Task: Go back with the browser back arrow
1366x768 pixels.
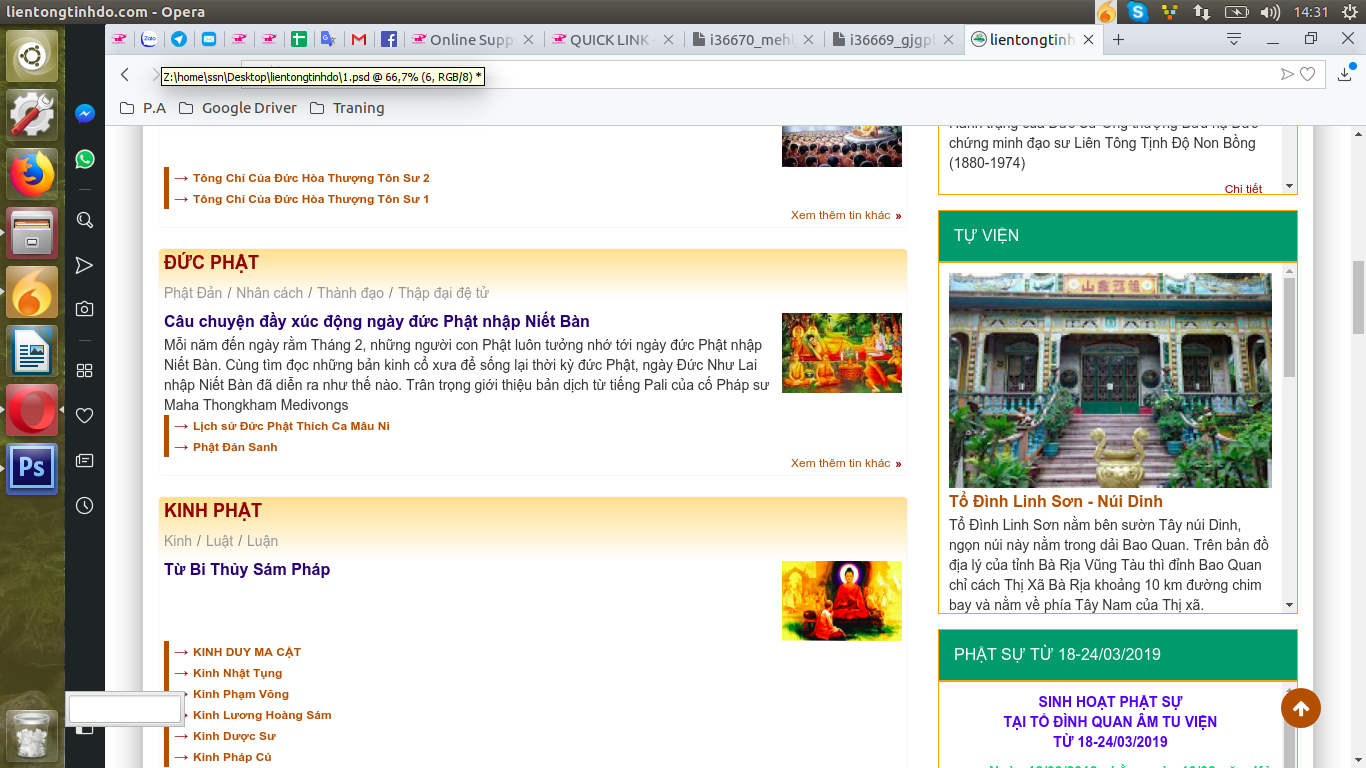Action: pyautogui.click(x=125, y=75)
